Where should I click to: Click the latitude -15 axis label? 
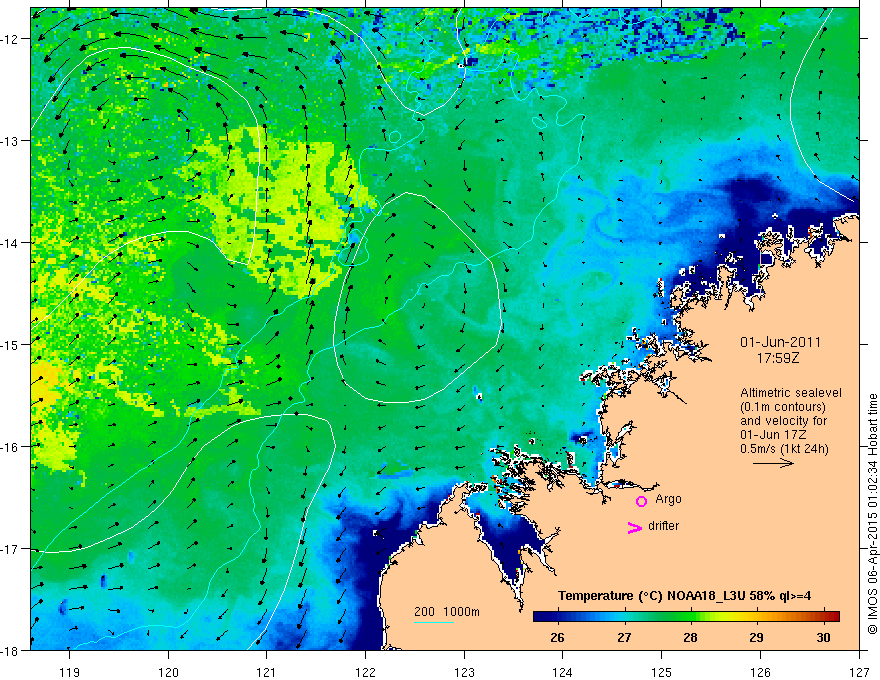click(10, 344)
